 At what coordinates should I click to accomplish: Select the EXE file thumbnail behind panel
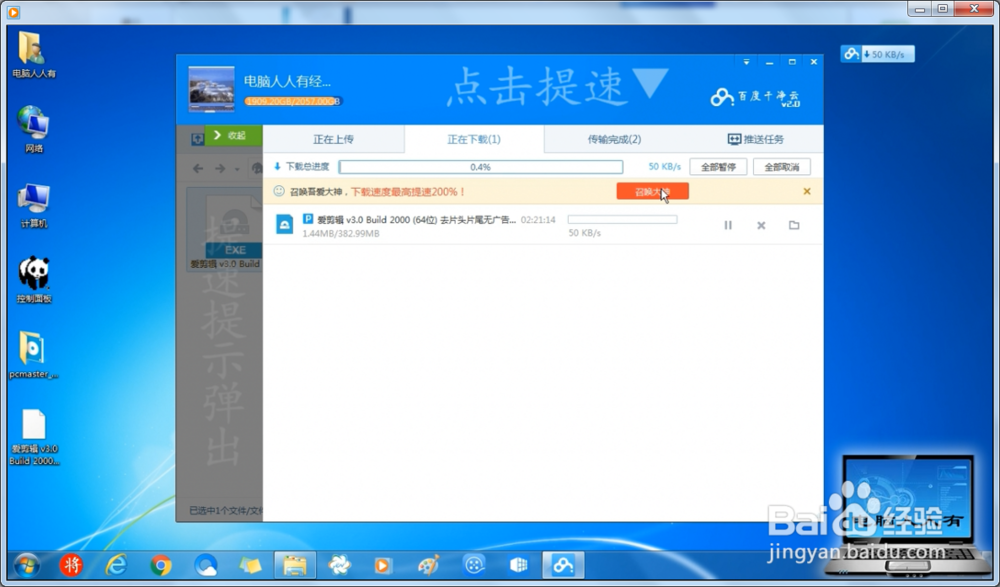point(225,230)
